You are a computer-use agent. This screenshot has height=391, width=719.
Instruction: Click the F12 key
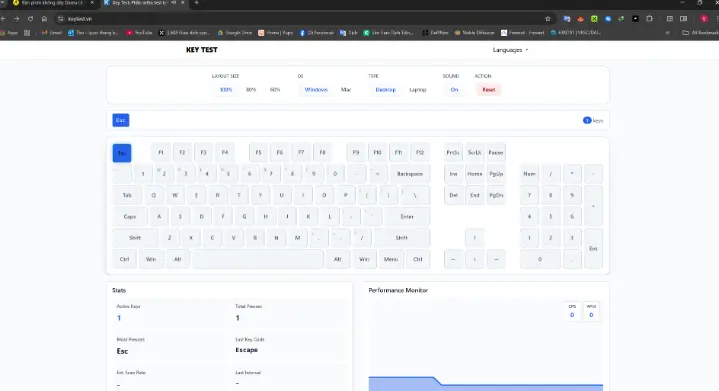(x=420, y=153)
